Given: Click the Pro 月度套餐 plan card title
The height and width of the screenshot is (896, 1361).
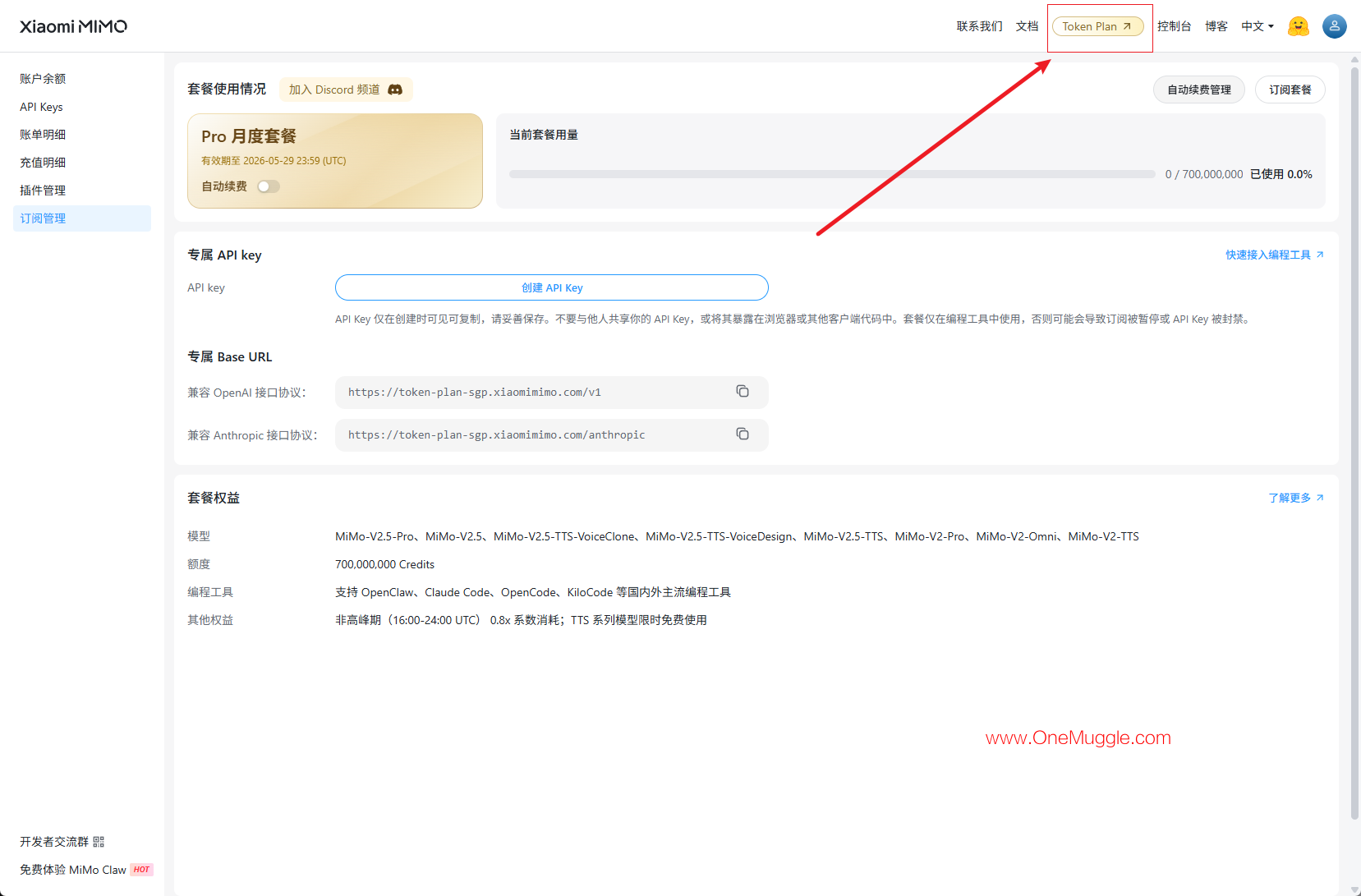Looking at the screenshot, I should click(249, 136).
